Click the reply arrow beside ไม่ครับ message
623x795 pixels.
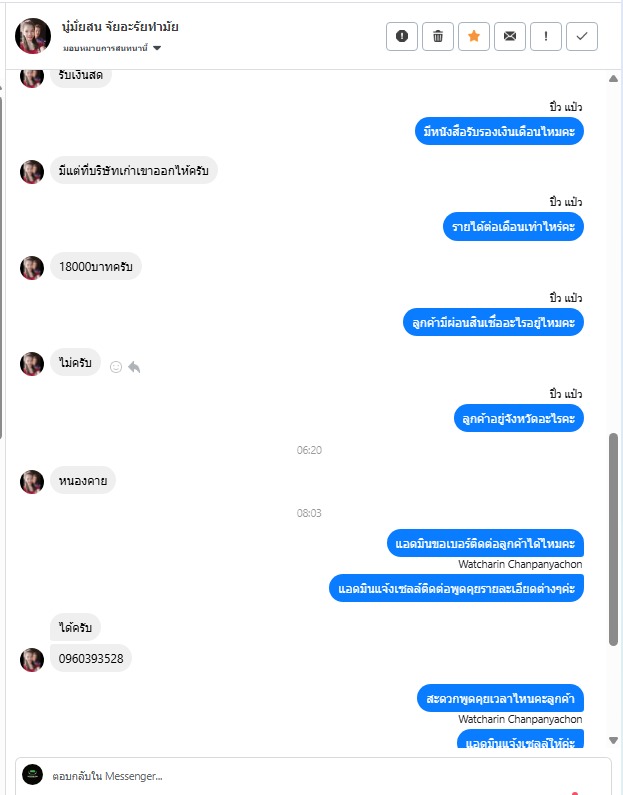point(134,367)
